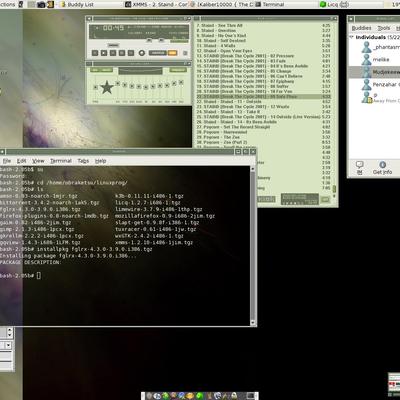The width and height of the screenshot is (400, 400).
Task: Click terminal scrollbar up arrow
Action: pyautogui.click(x=253, y=168)
